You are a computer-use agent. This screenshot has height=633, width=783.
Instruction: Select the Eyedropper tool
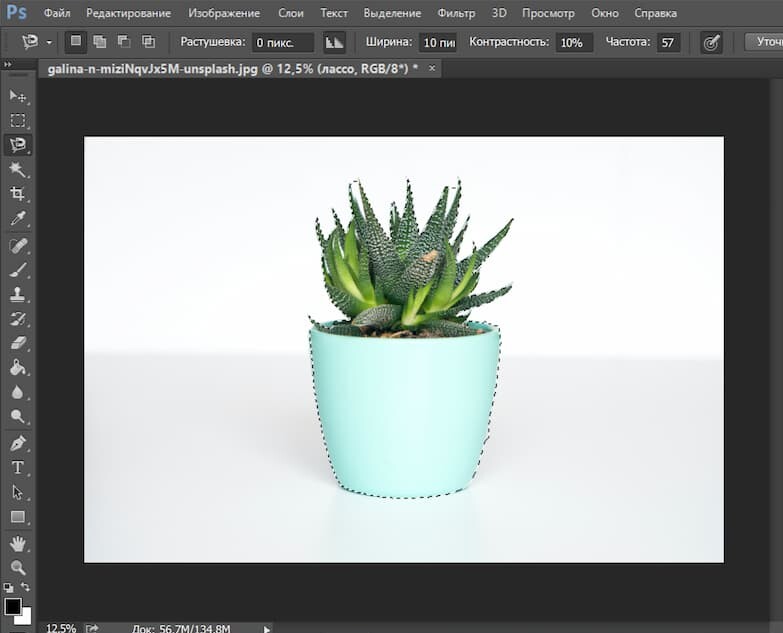coord(17,219)
